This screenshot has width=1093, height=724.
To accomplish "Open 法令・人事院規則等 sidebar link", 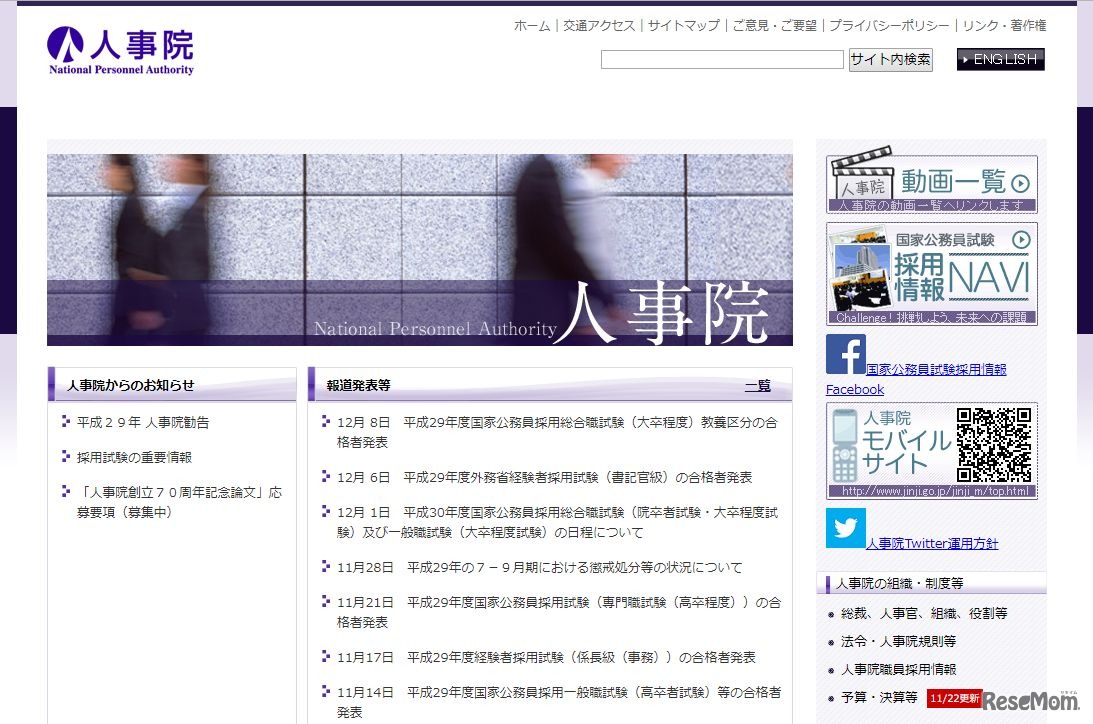I will click(x=898, y=642).
